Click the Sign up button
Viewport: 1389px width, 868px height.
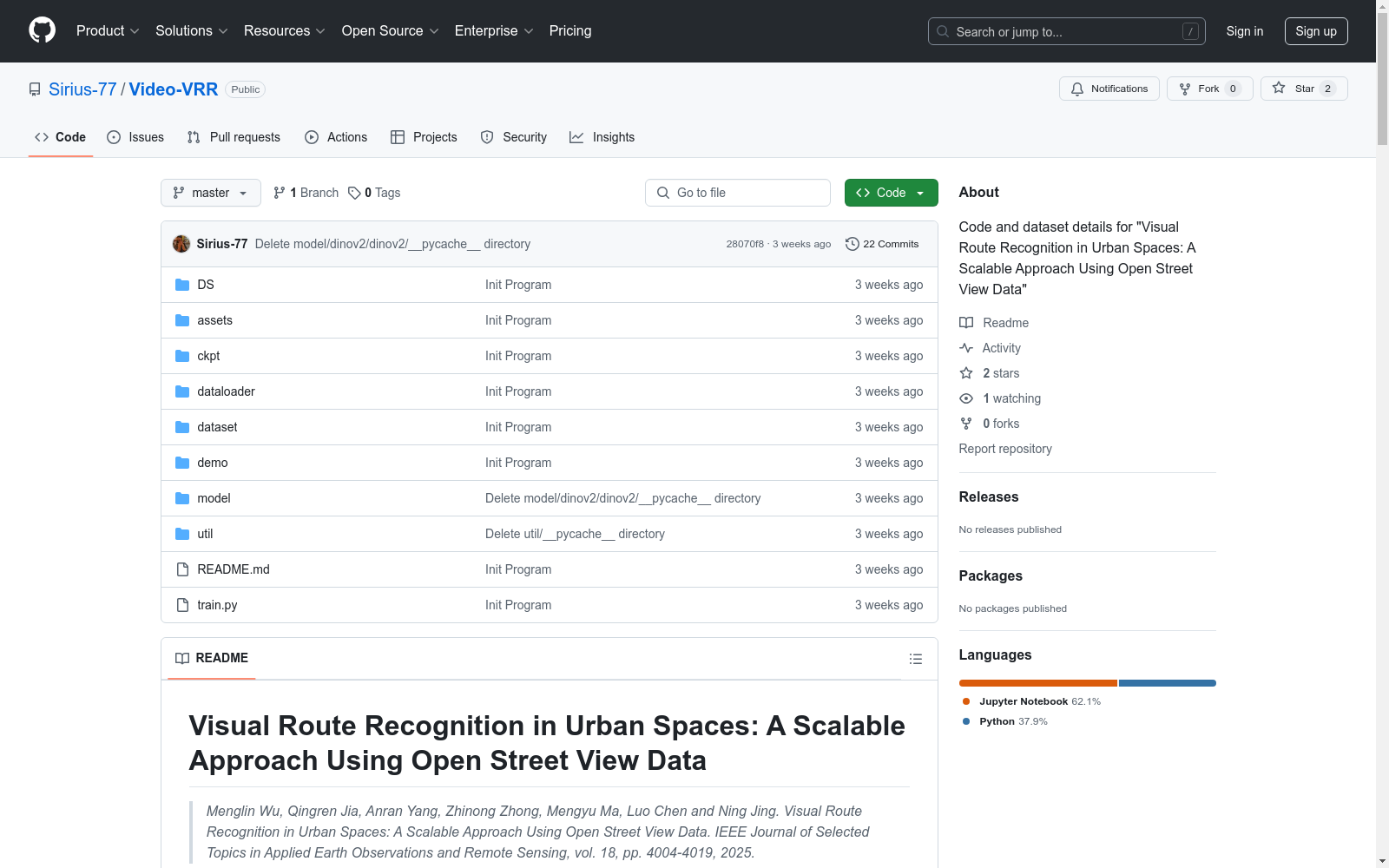[x=1316, y=31]
